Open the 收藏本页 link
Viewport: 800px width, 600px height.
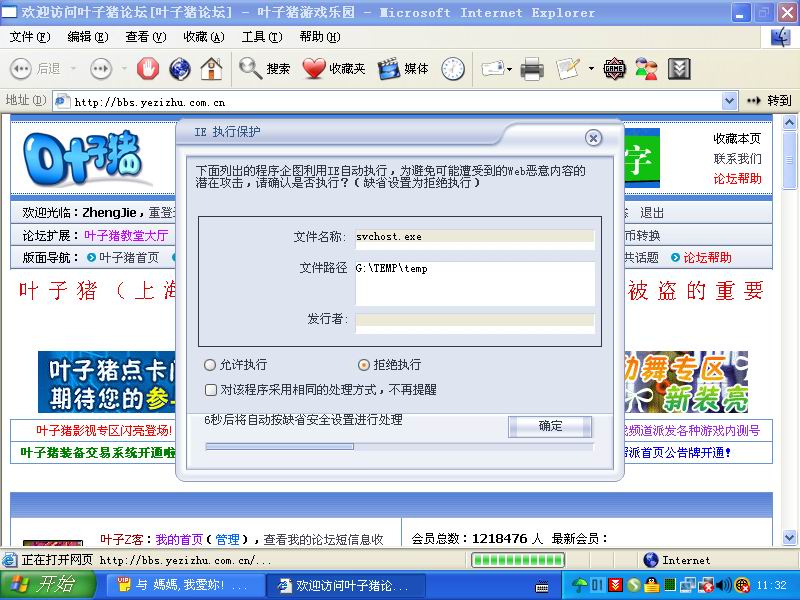pos(737,138)
